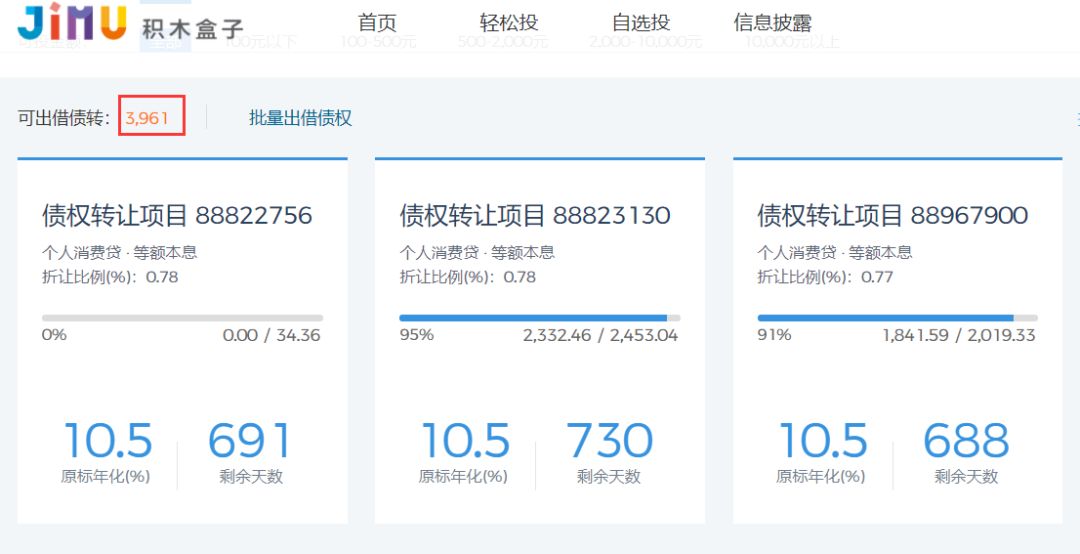
Task: Open the 自选投 section
Action: click(x=641, y=23)
